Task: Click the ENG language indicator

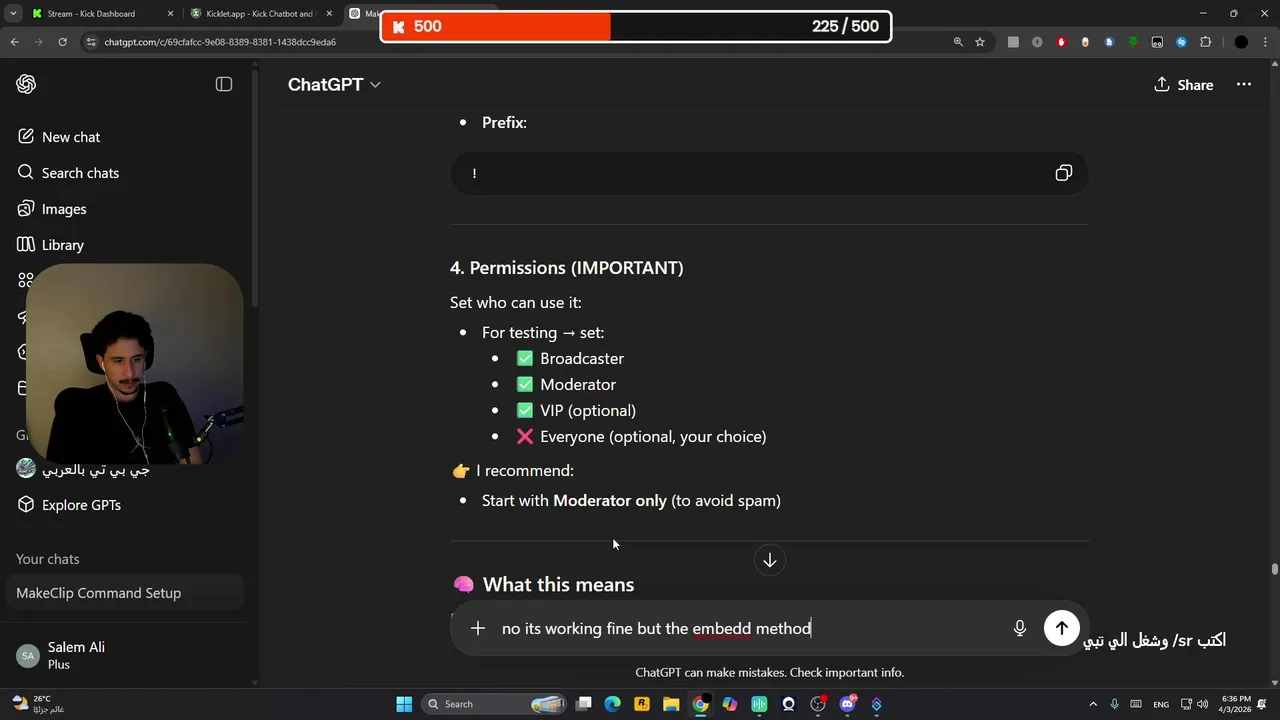Action: 1161,704
